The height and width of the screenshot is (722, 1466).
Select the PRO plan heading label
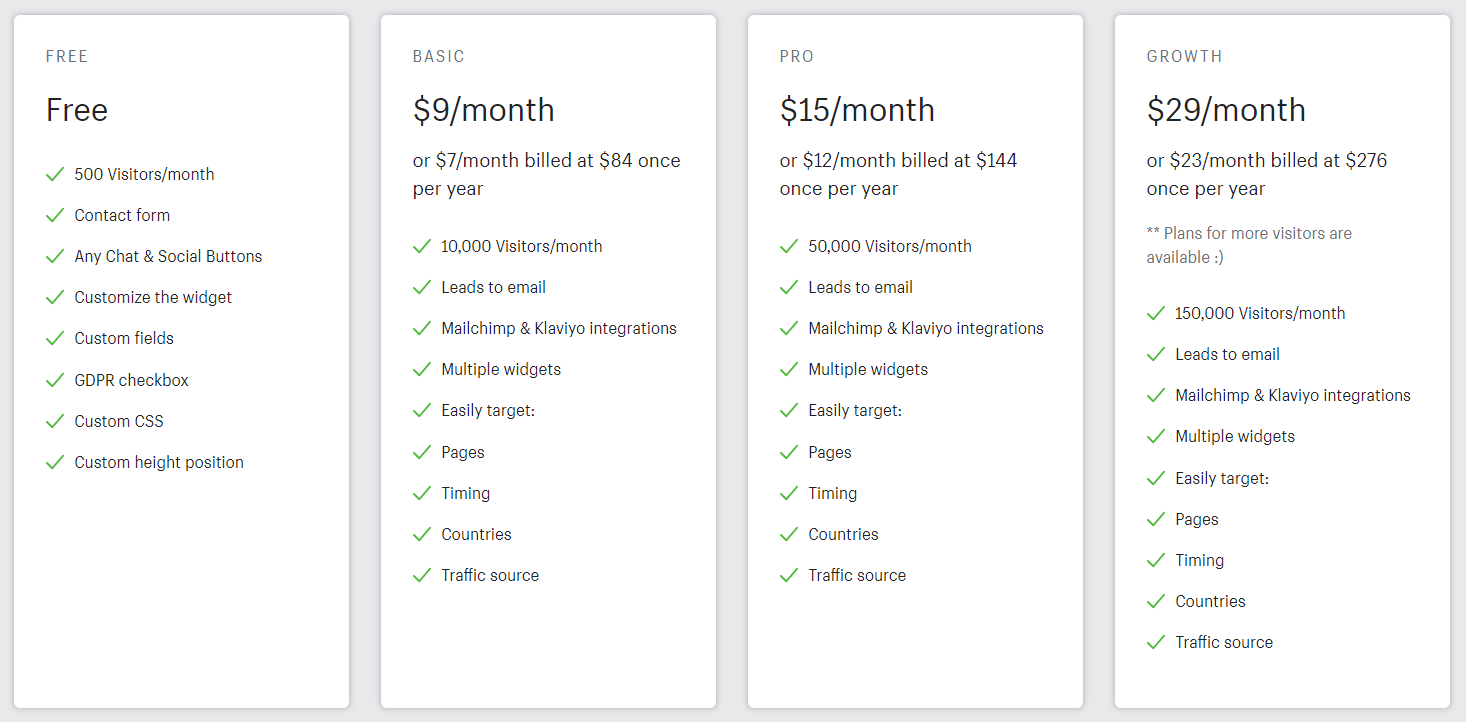click(x=797, y=57)
